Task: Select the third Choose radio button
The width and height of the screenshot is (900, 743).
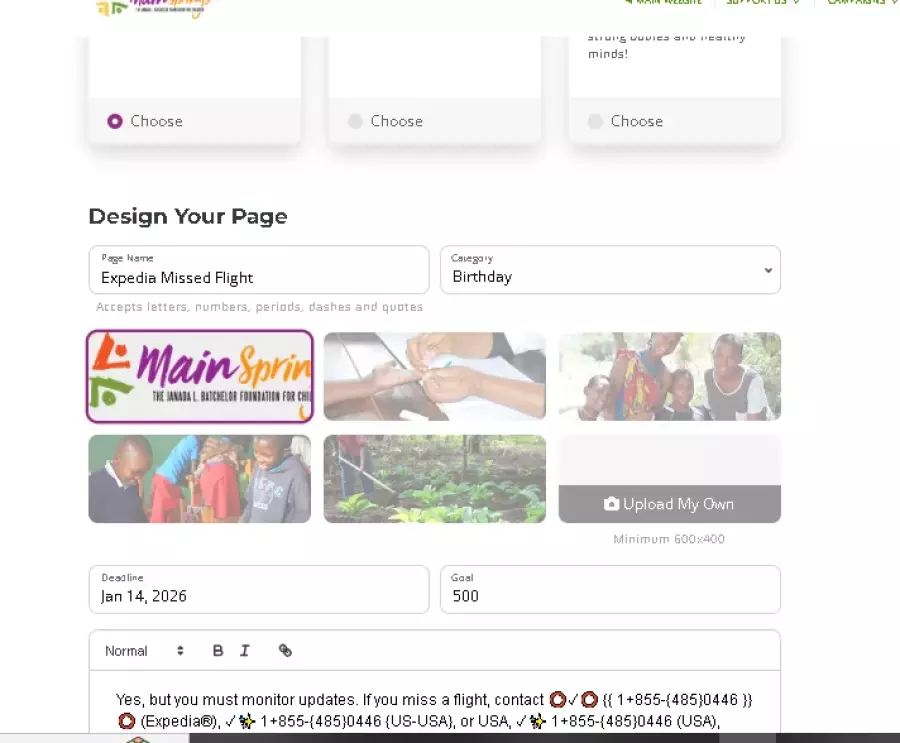Action: (x=595, y=121)
